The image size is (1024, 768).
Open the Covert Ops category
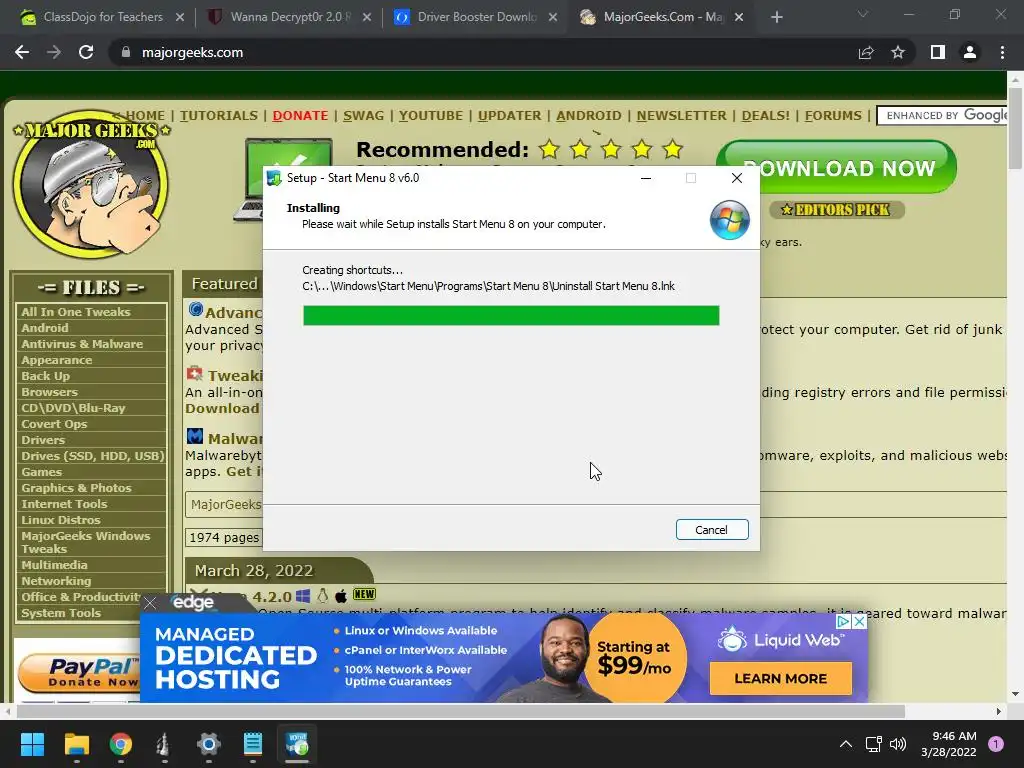click(x=54, y=424)
